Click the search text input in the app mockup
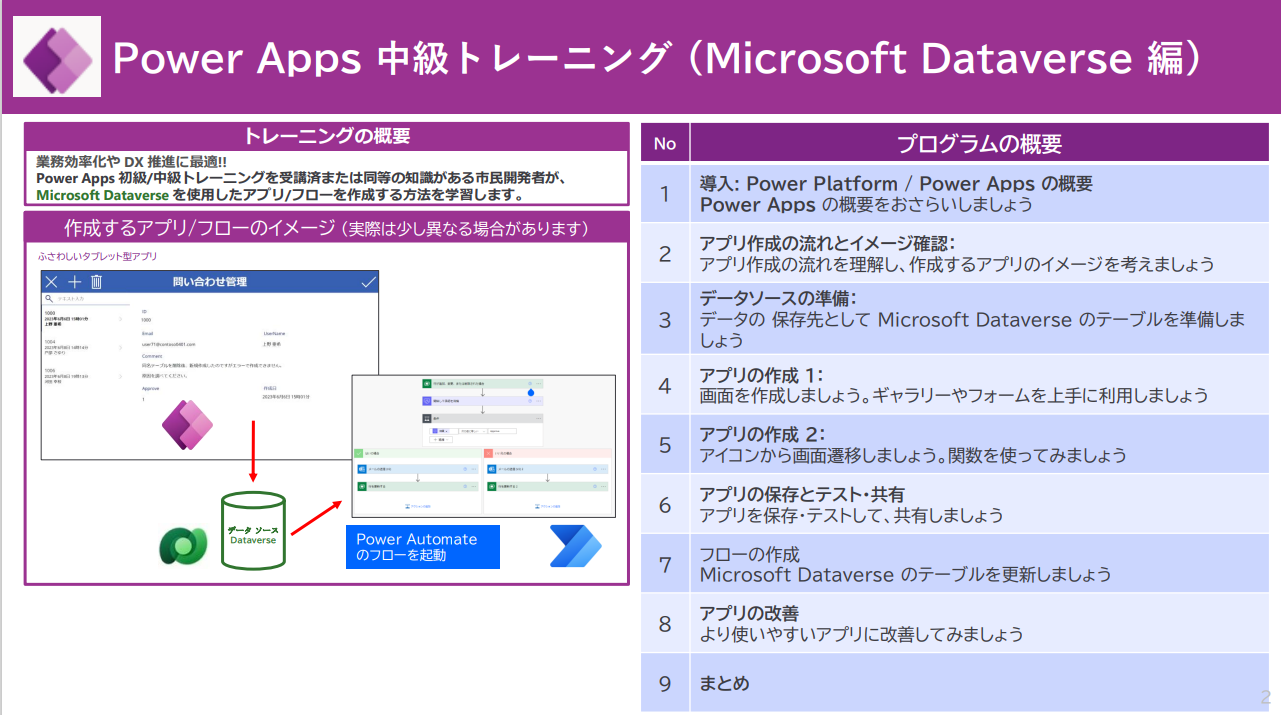Viewport: 1281px width, 715px height. [91, 298]
